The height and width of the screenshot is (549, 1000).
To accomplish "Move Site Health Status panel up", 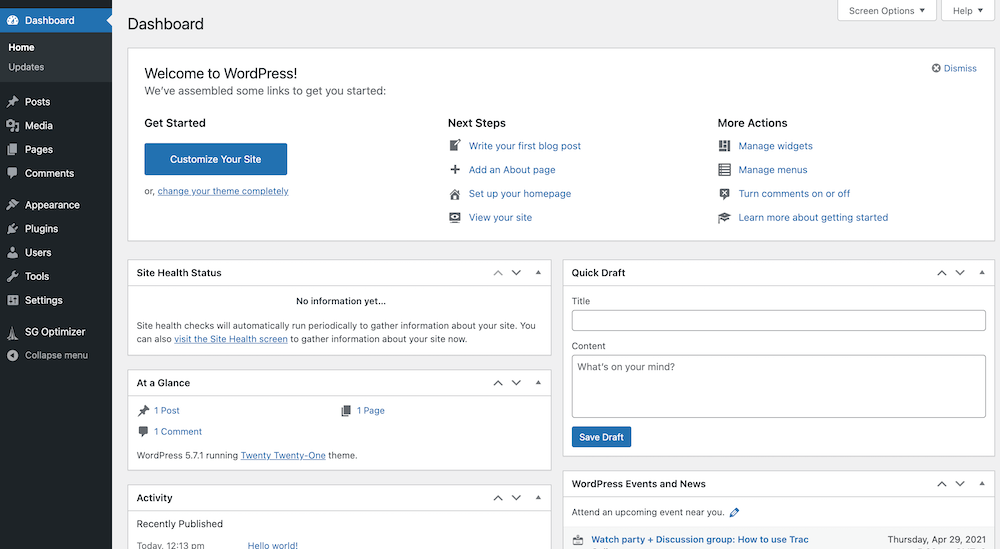I will tap(498, 273).
